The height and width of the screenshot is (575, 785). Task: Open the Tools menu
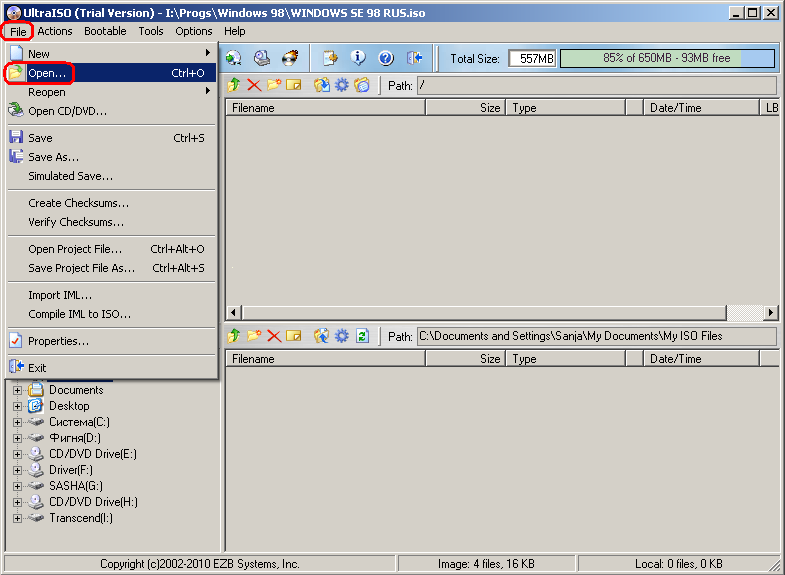[x=151, y=32]
